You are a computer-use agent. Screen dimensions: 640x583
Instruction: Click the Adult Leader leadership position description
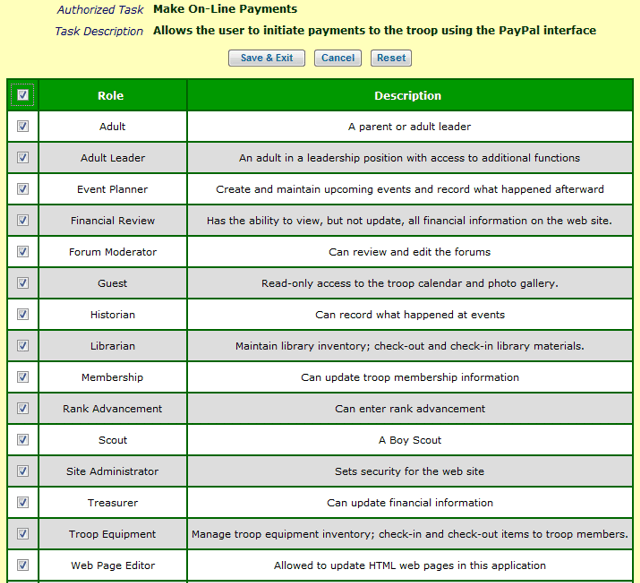410,158
